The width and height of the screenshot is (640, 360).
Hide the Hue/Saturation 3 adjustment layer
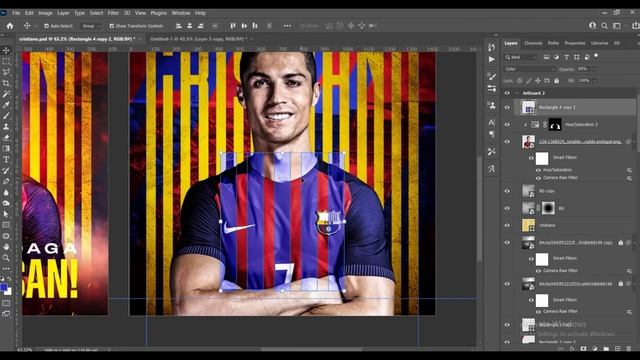(507, 124)
